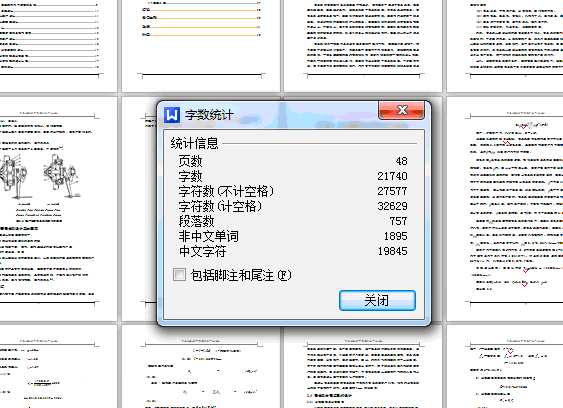Click the 页数 label
This screenshot has height=408, width=563.
pyautogui.click(x=190, y=161)
